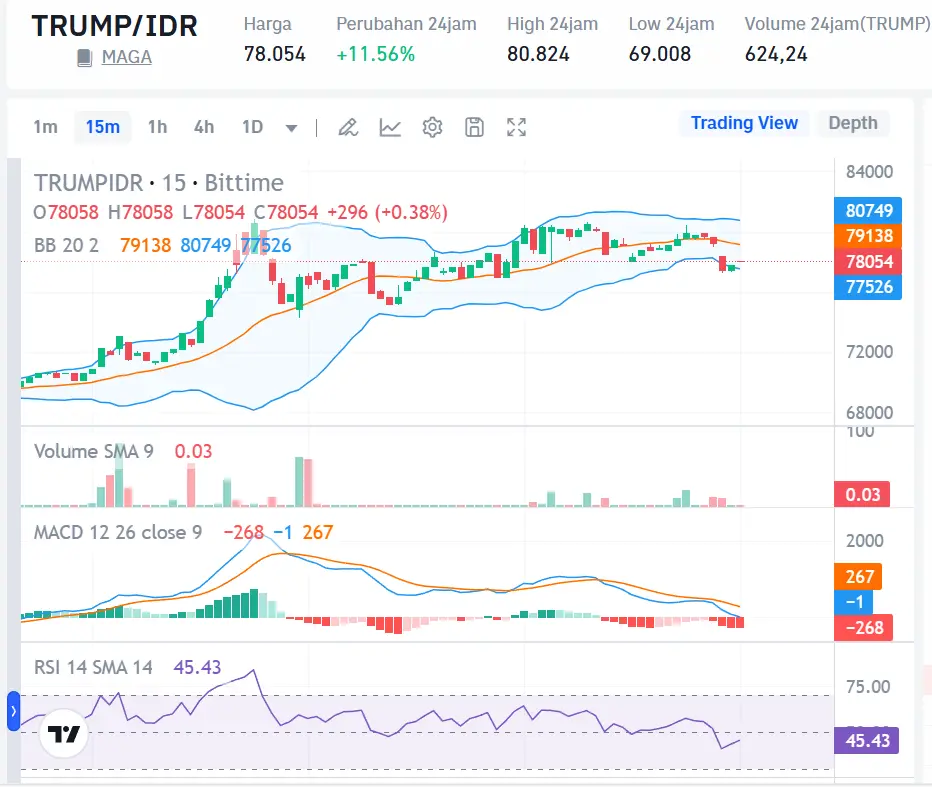The width and height of the screenshot is (932, 787).
Task: Switch to the 1h interval
Action: 157,127
